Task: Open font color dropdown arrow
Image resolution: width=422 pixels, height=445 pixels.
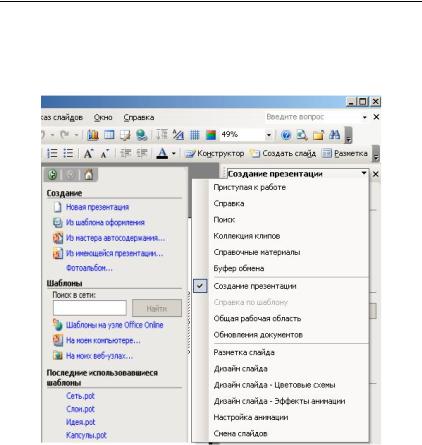Action: (174, 154)
